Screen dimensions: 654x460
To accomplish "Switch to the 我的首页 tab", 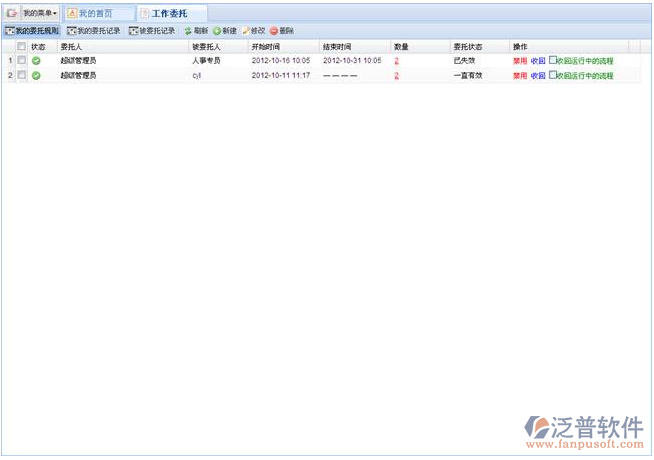I will (96, 13).
